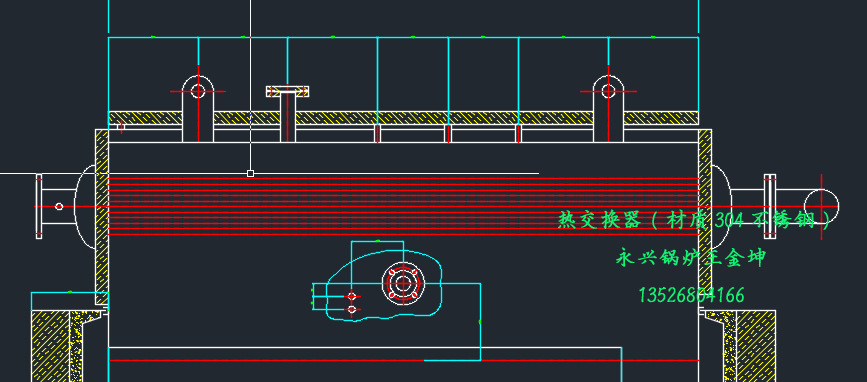Pick the top yellow hatched insulation strip

403,118
